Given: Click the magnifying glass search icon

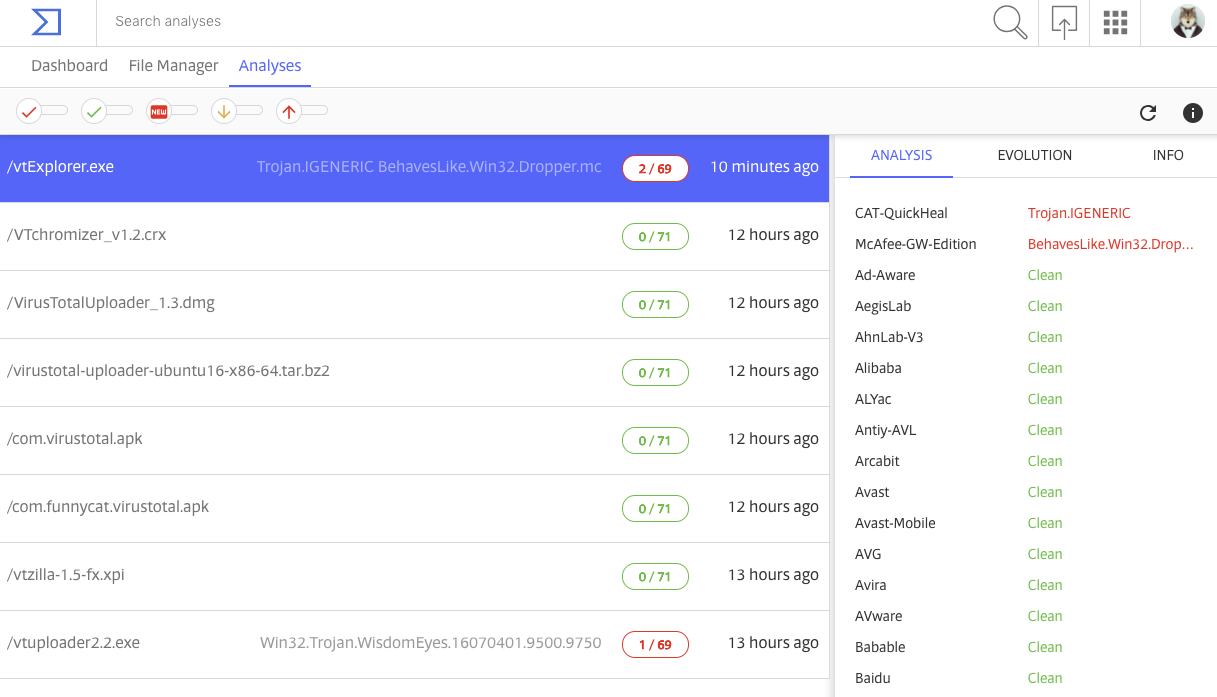Looking at the screenshot, I should point(1010,22).
